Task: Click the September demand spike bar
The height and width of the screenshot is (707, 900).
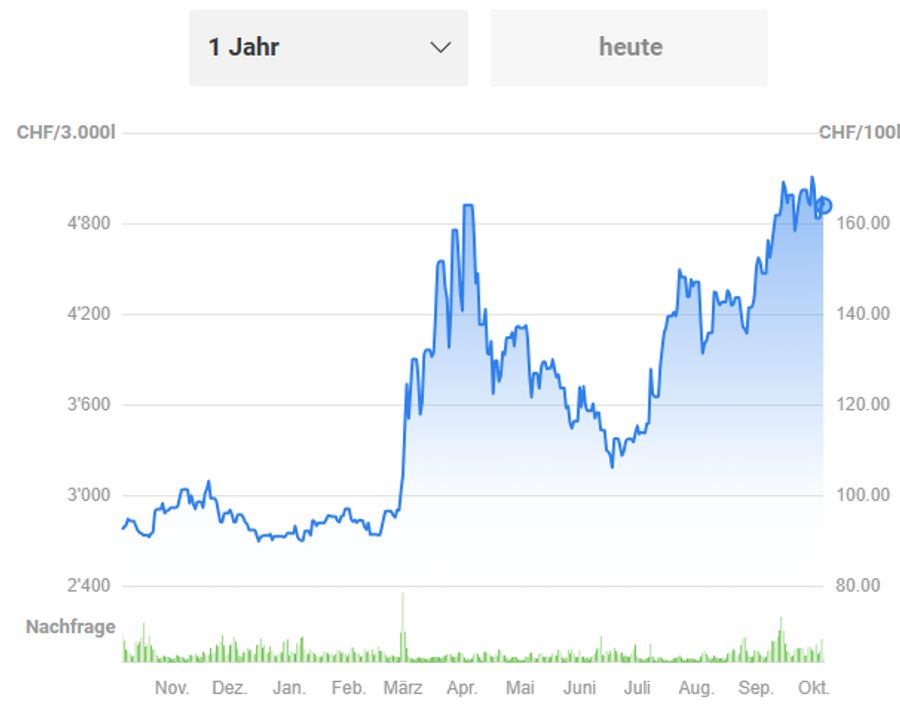Action: (781, 640)
